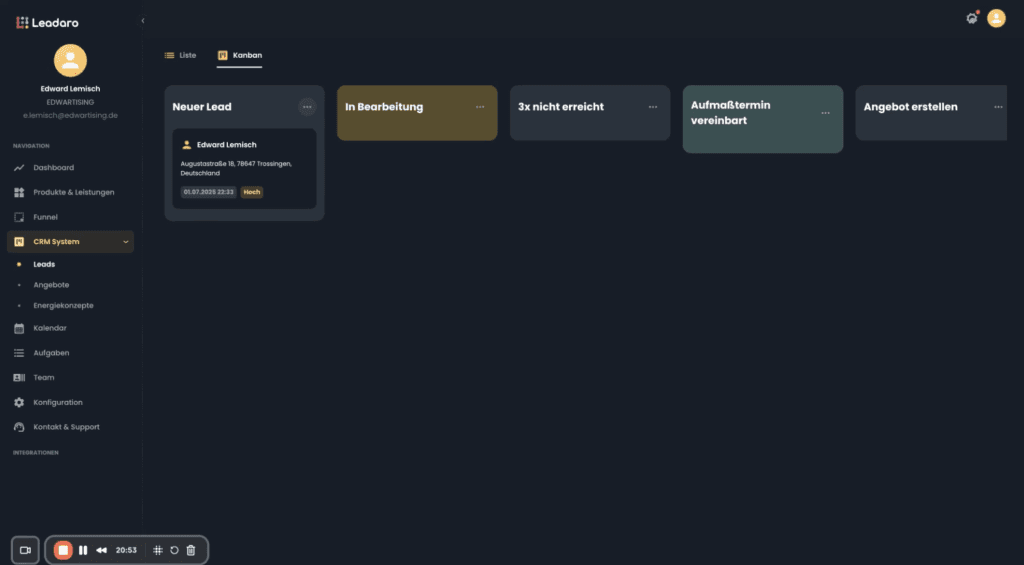Pause the screen recording
Screen dimensions: 1024x565
(x=83, y=551)
